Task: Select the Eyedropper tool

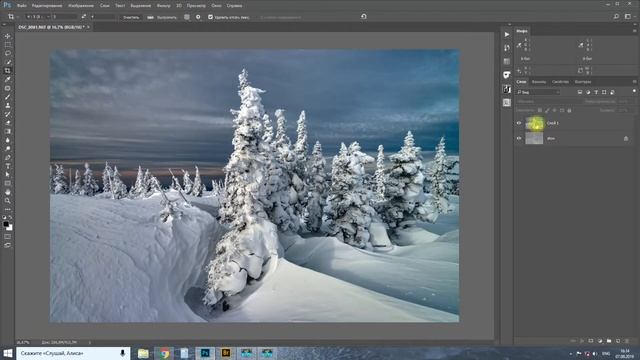Action: 8,79
